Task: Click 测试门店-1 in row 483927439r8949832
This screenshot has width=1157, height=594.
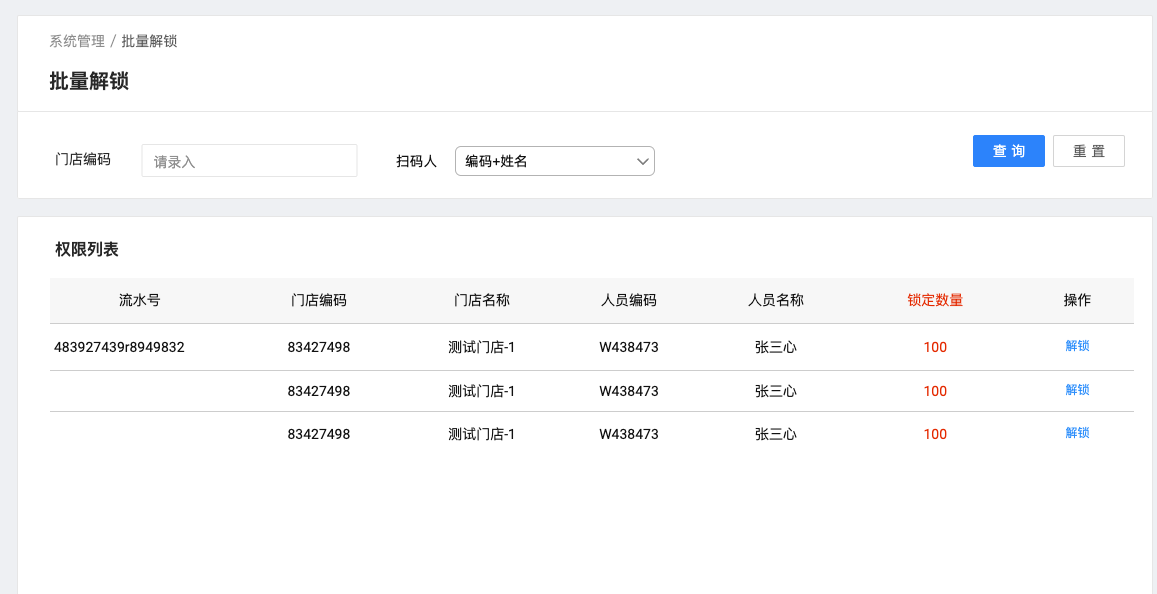Action: [482, 348]
